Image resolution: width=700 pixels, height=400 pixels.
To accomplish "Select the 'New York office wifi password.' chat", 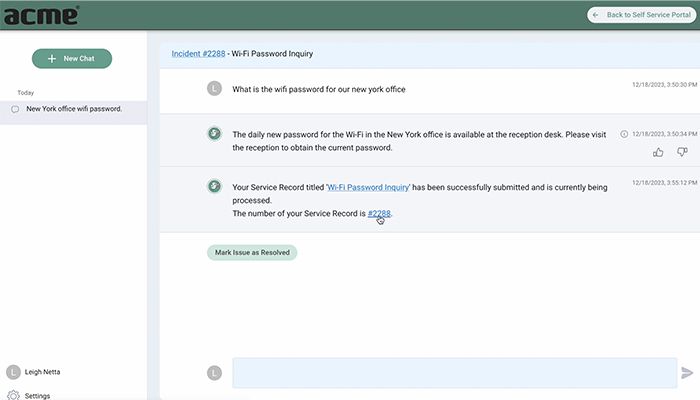I will click(x=74, y=109).
